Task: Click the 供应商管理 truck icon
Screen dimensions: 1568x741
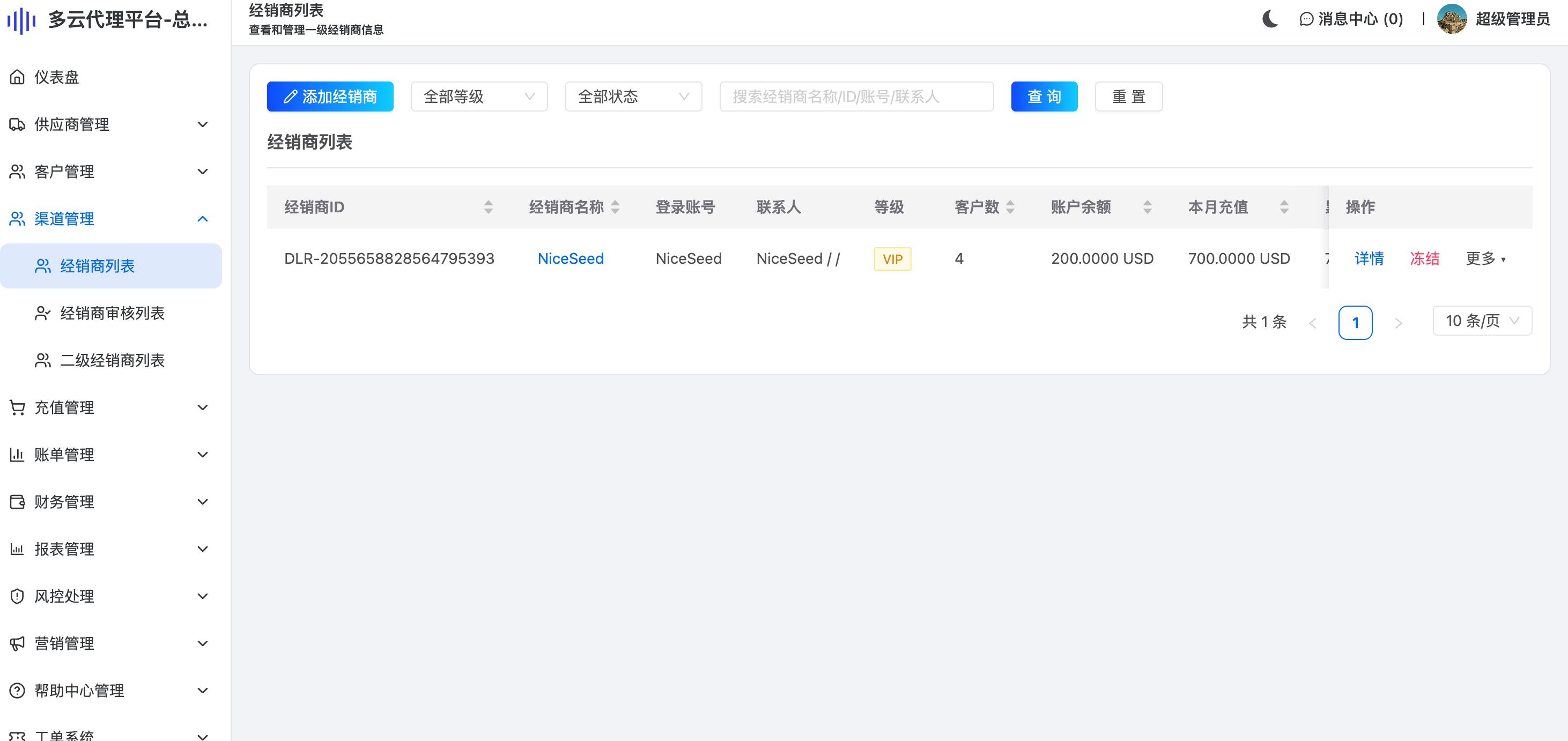Action: [17, 125]
